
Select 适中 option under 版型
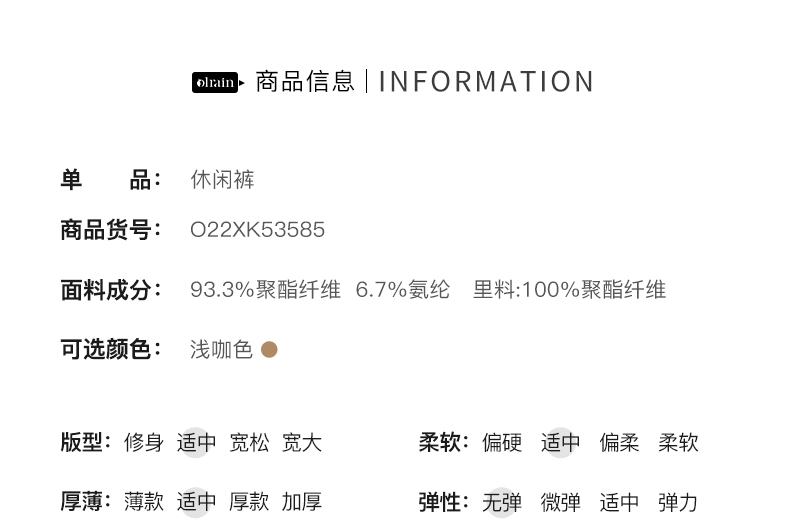(196, 442)
